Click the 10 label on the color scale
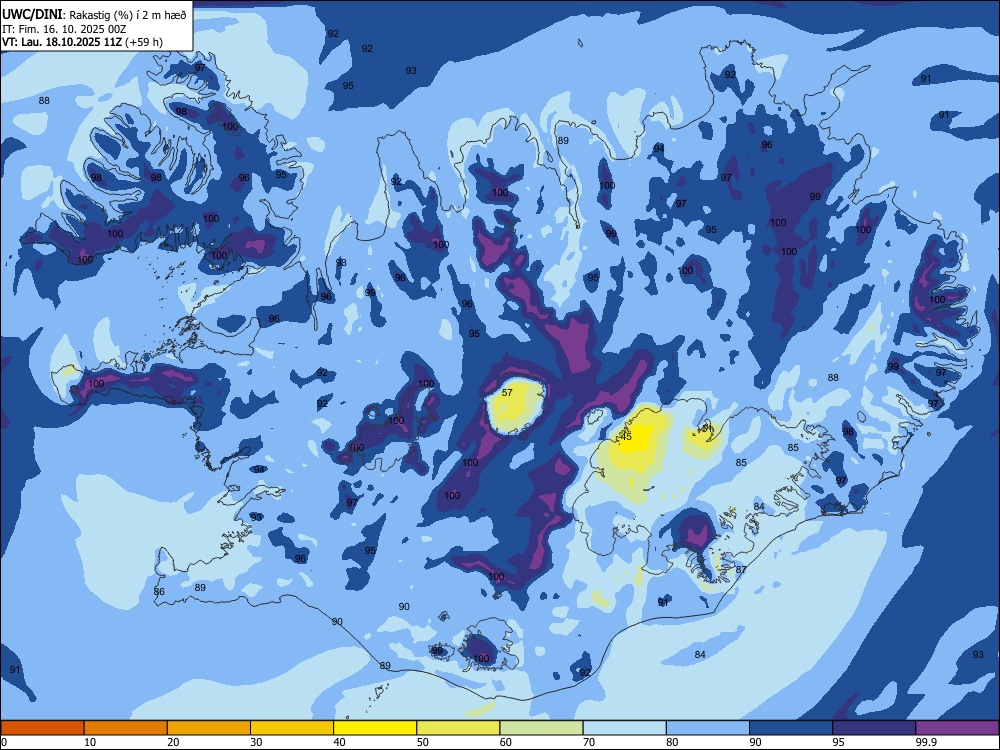 tap(90, 742)
